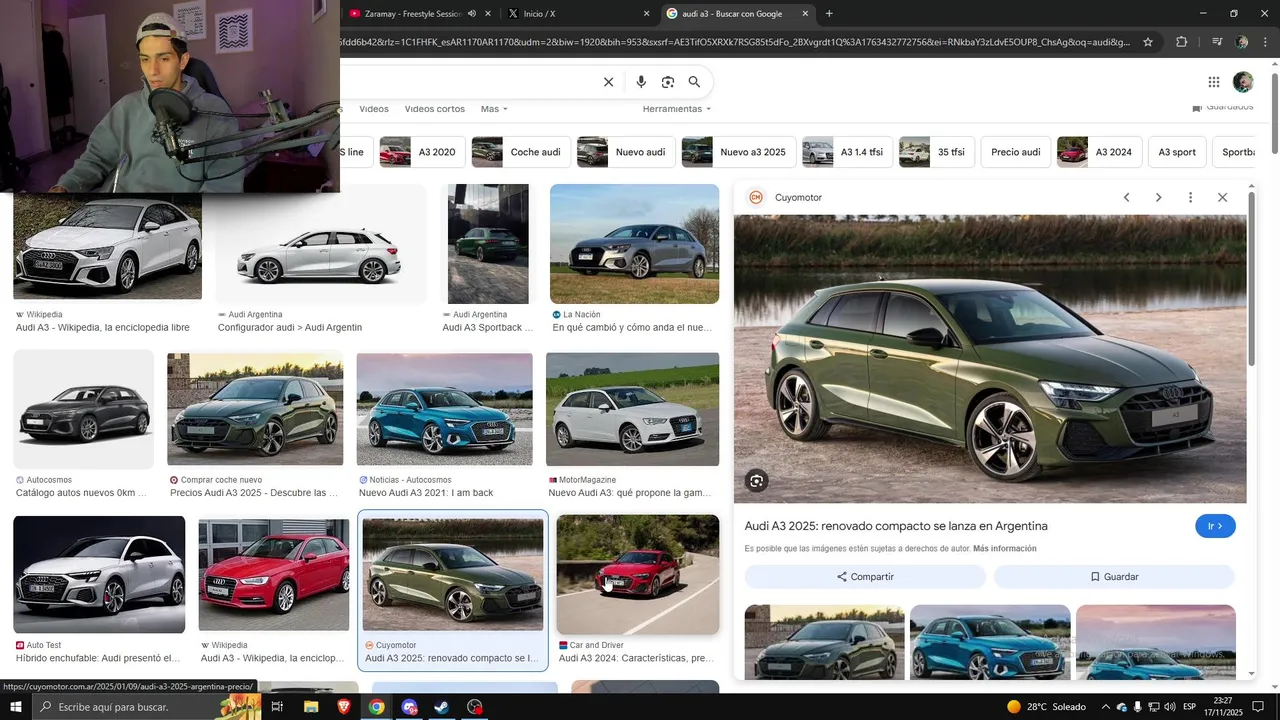Launch Brave browser from taskbar
The image size is (1280, 720).
(x=344, y=707)
